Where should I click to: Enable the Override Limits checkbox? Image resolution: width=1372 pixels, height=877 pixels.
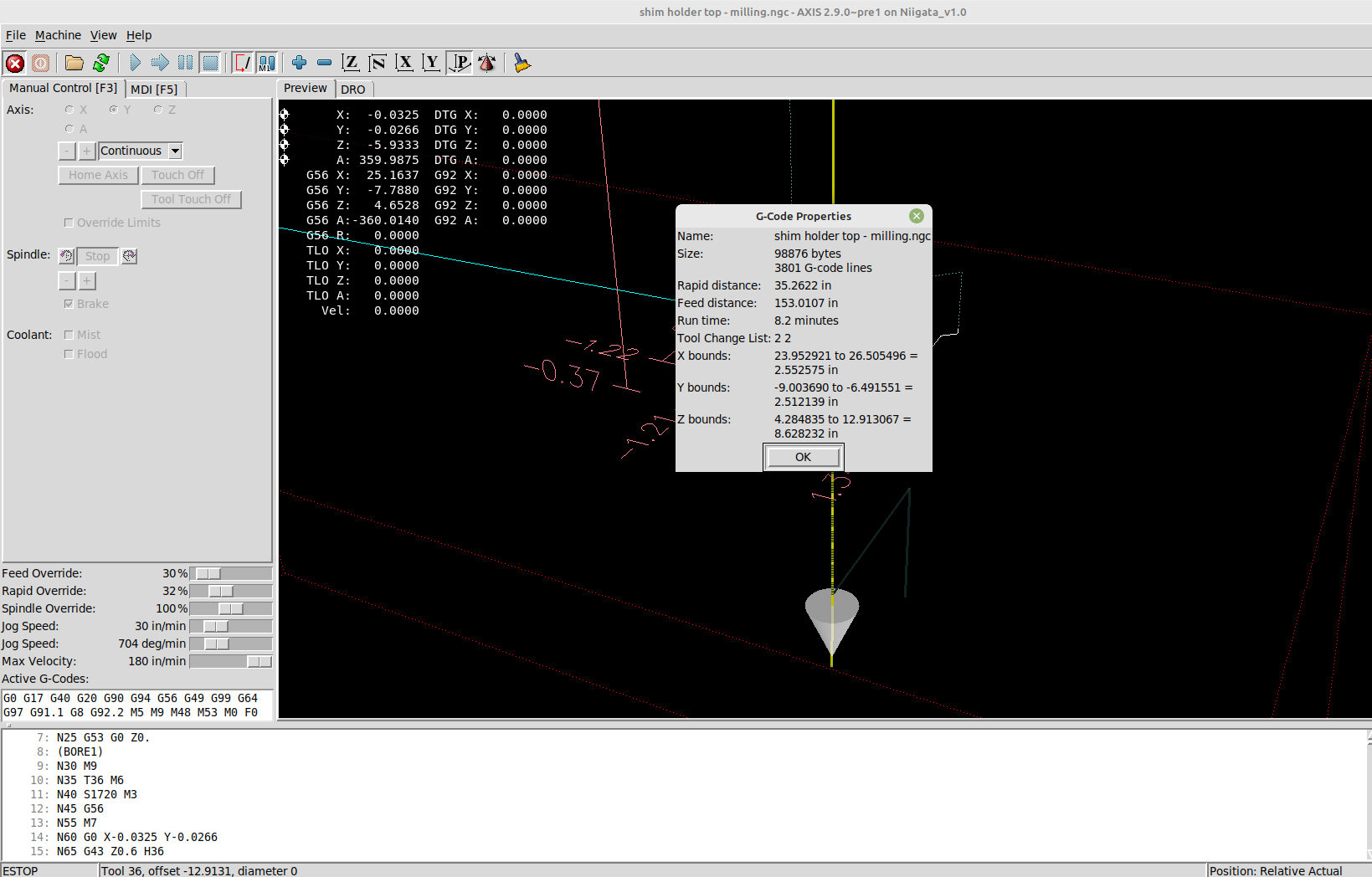(x=69, y=223)
